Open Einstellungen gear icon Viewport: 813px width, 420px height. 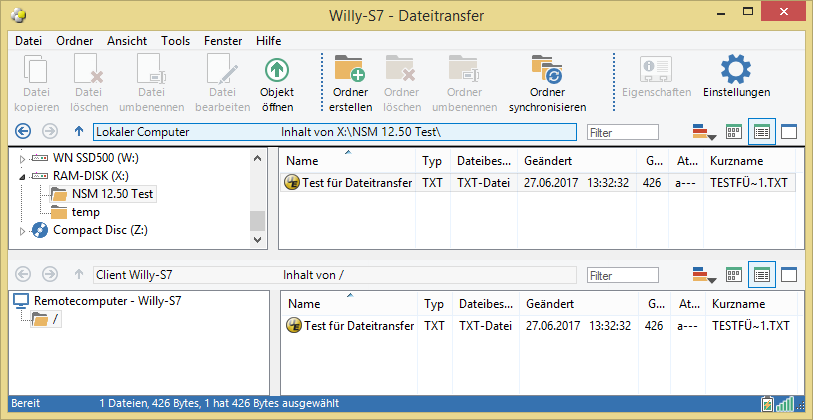click(736, 71)
